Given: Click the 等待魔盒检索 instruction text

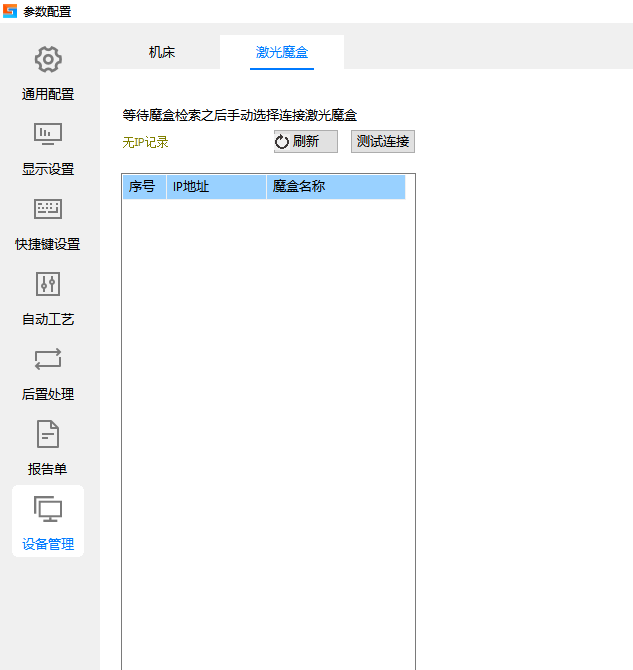Looking at the screenshot, I should (239, 115).
